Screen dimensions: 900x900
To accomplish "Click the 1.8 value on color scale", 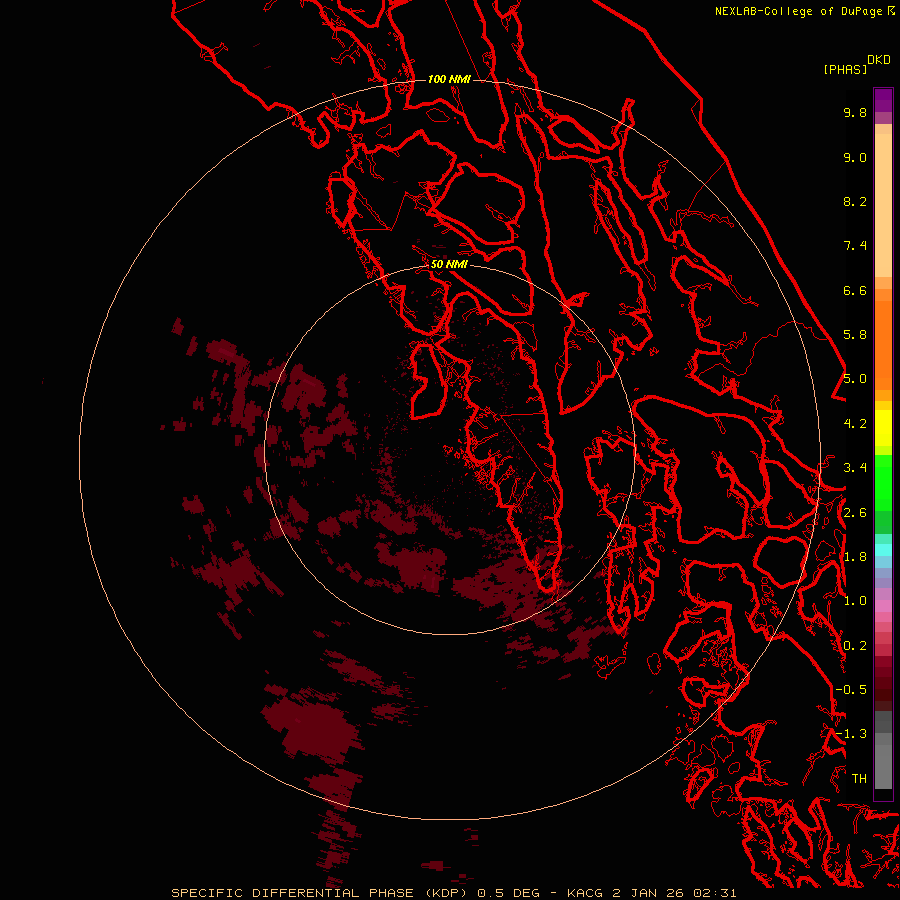I will pyautogui.click(x=855, y=557).
